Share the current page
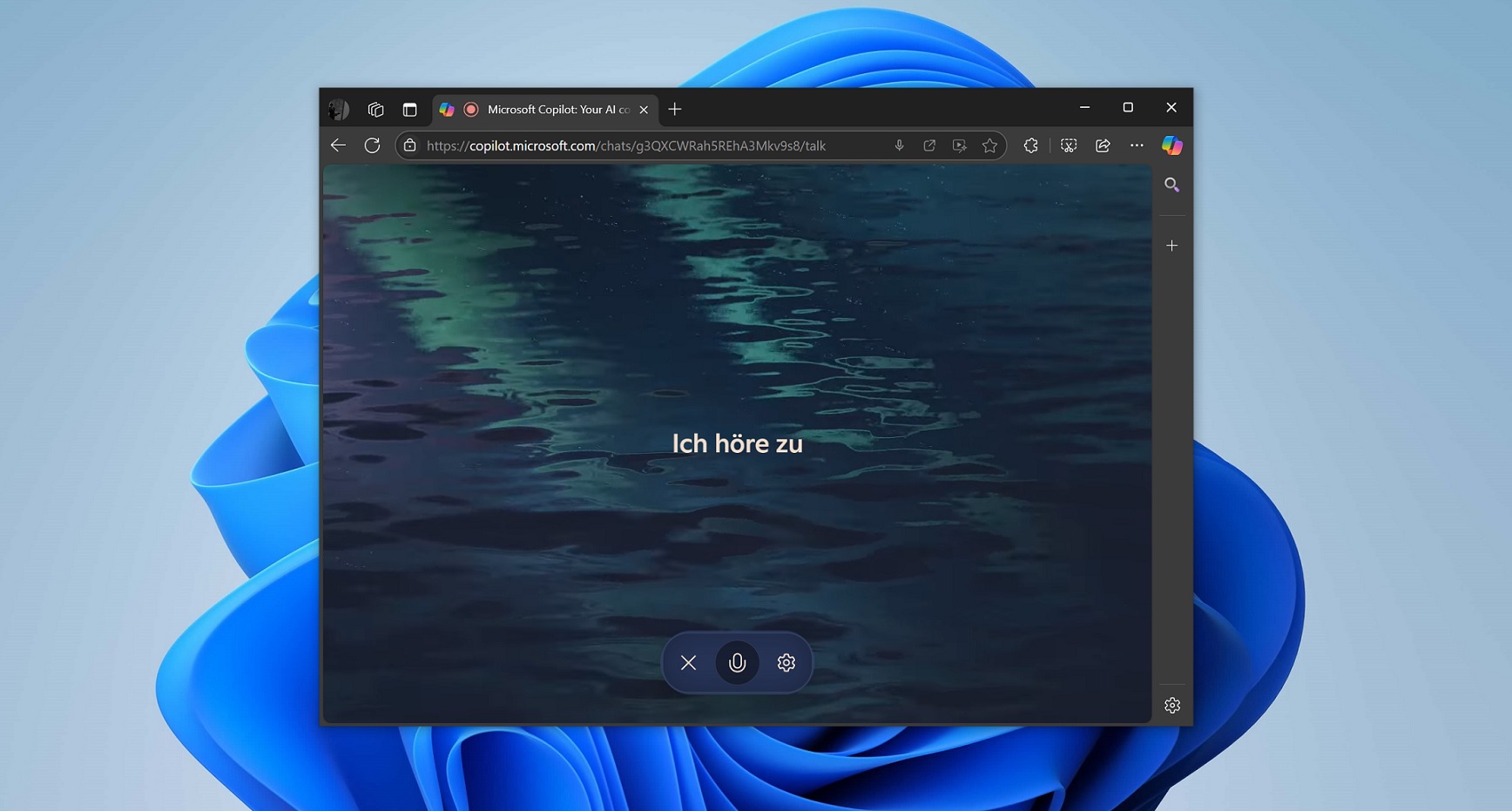The height and width of the screenshot is (811, 1512). pos(1103,145)
